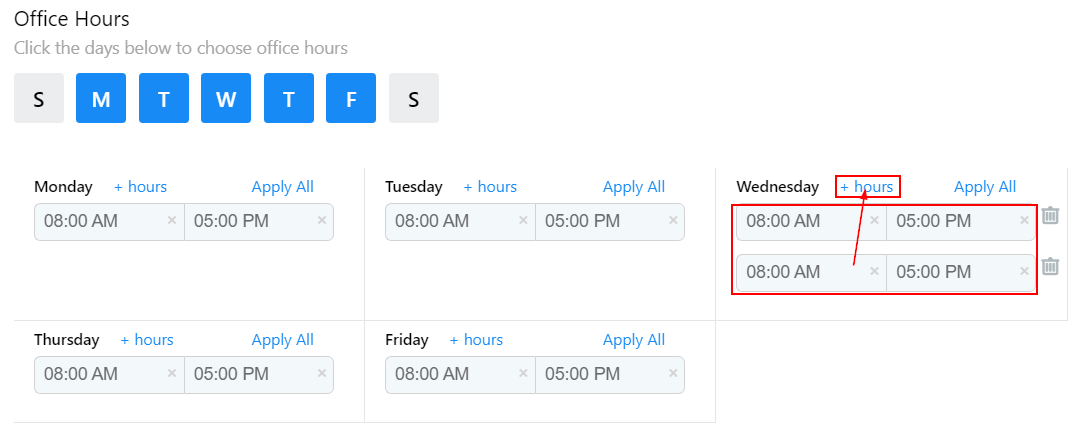Clear Friday's 08:00 AM start time
This screenshot has height=429, width=1074.
click(523, 374)
